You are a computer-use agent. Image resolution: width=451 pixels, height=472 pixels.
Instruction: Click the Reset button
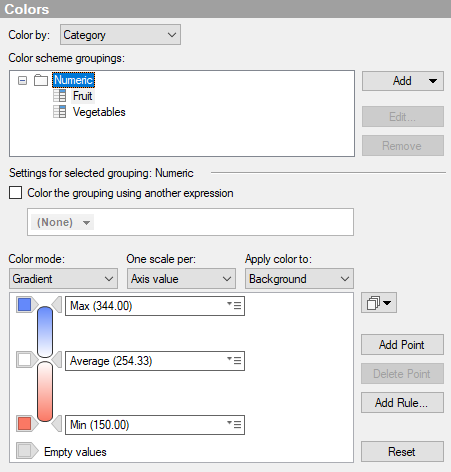tap(402, 452)
